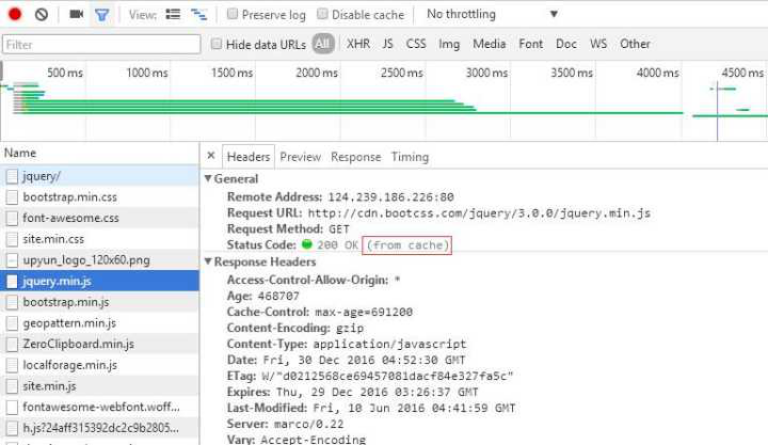
Task: Open the Headers tab
Action: 248,157
